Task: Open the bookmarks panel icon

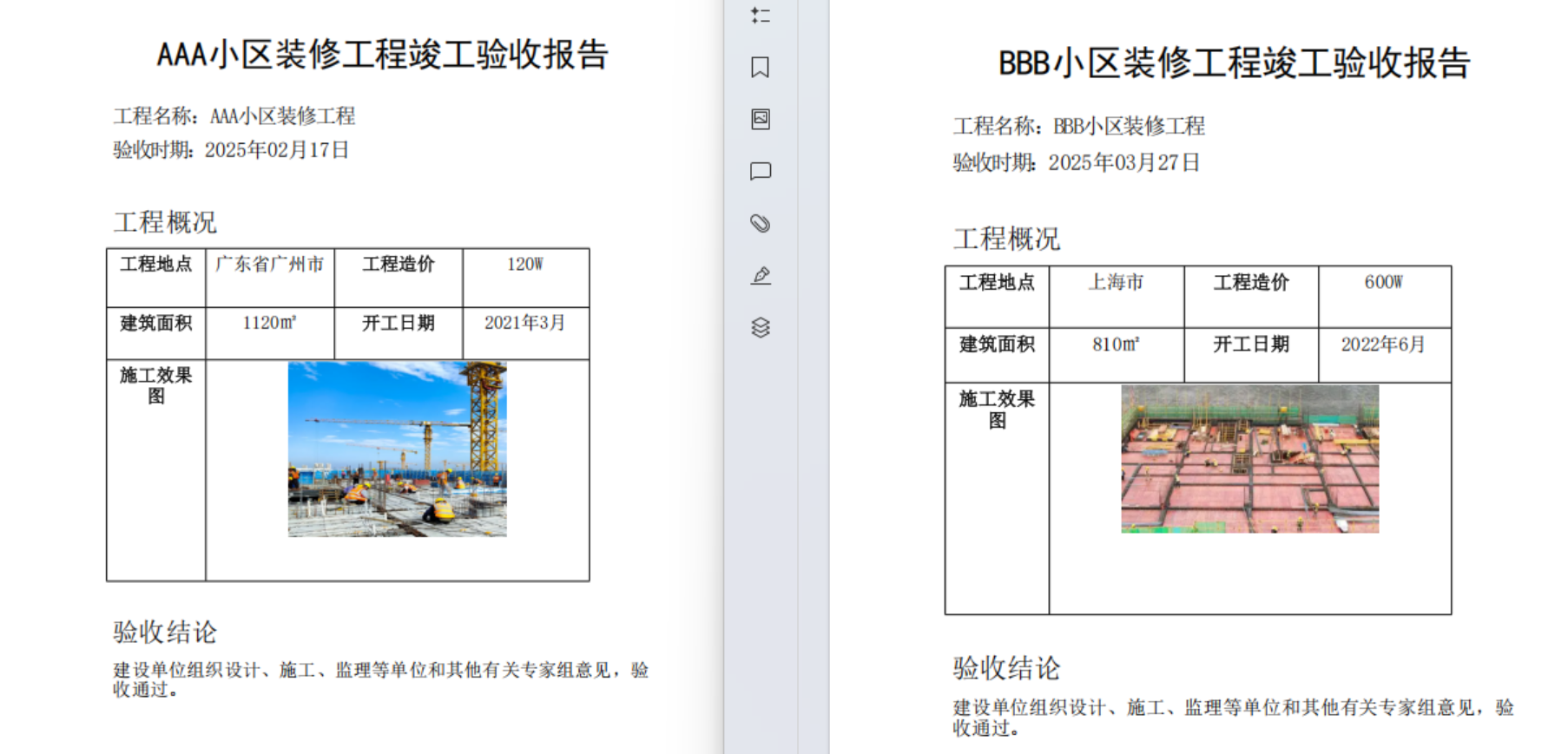Action: tap(761, 68)
